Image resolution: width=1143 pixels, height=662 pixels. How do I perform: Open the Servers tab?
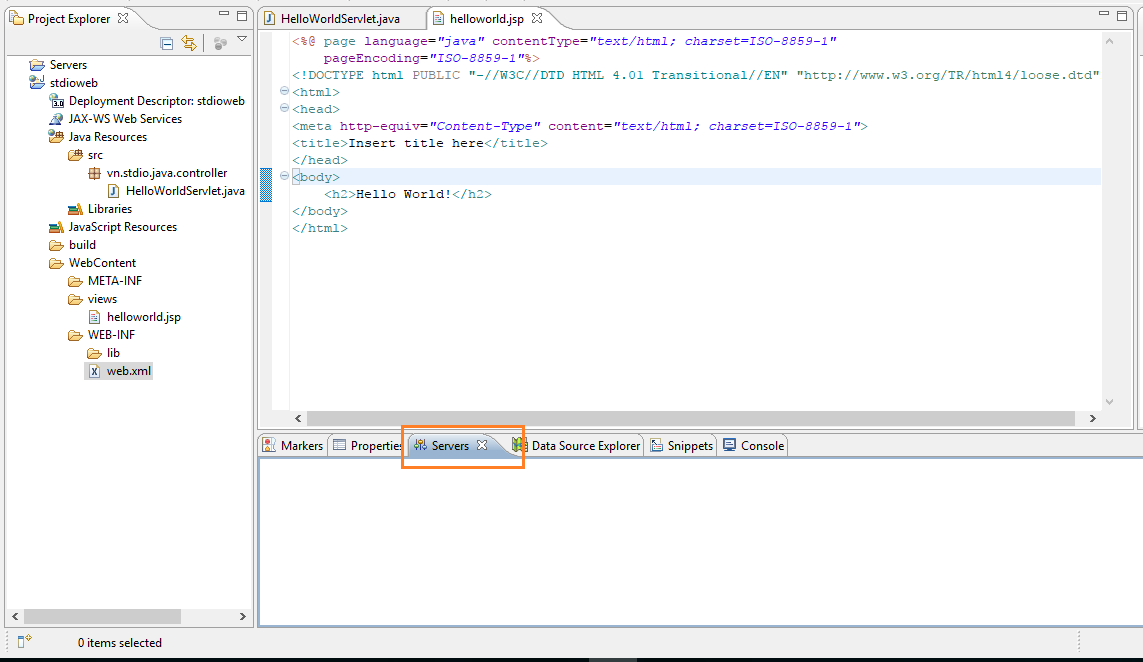click(x=450, y=445)
